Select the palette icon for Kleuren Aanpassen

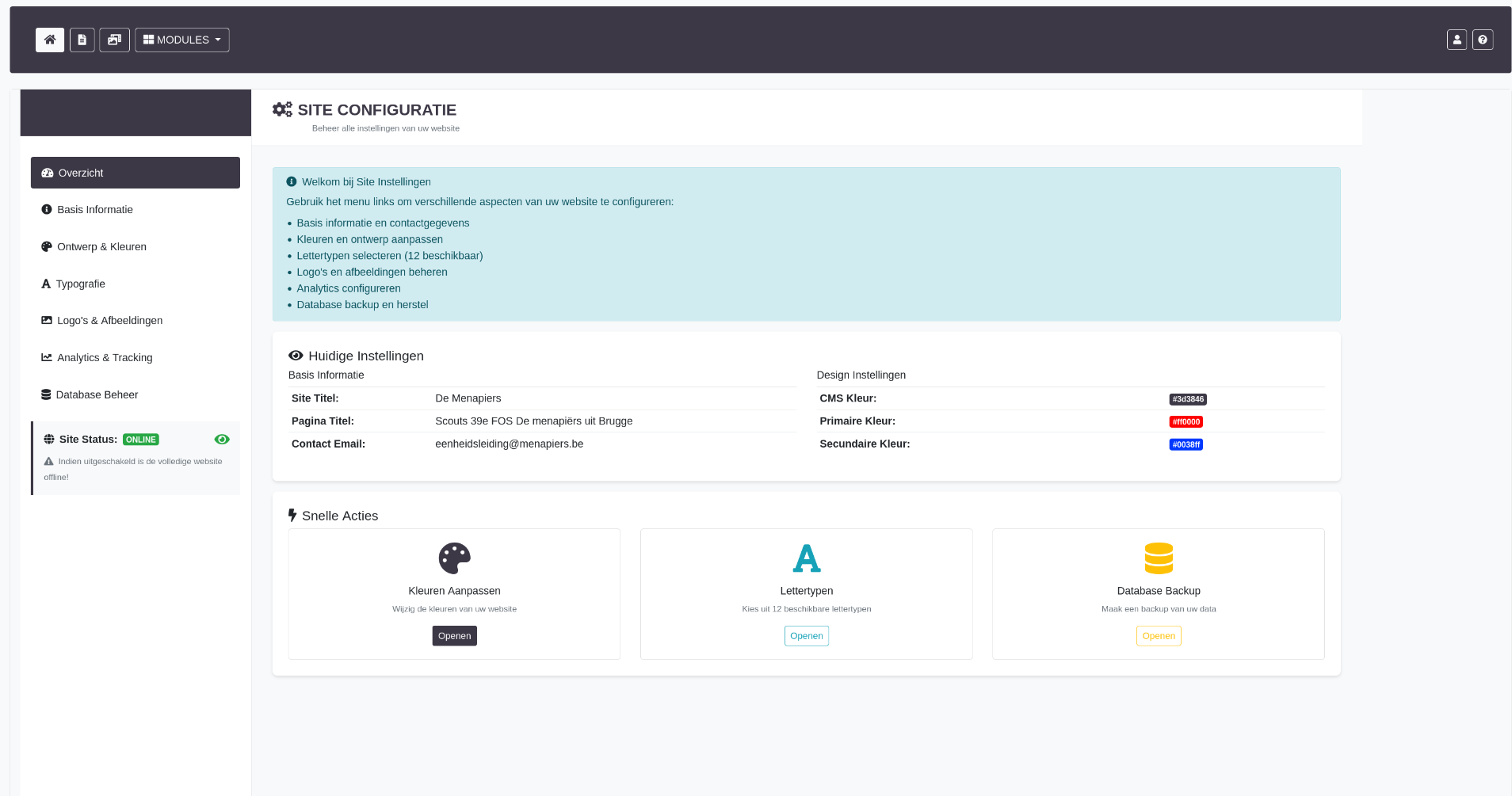(x=454, y=558)
